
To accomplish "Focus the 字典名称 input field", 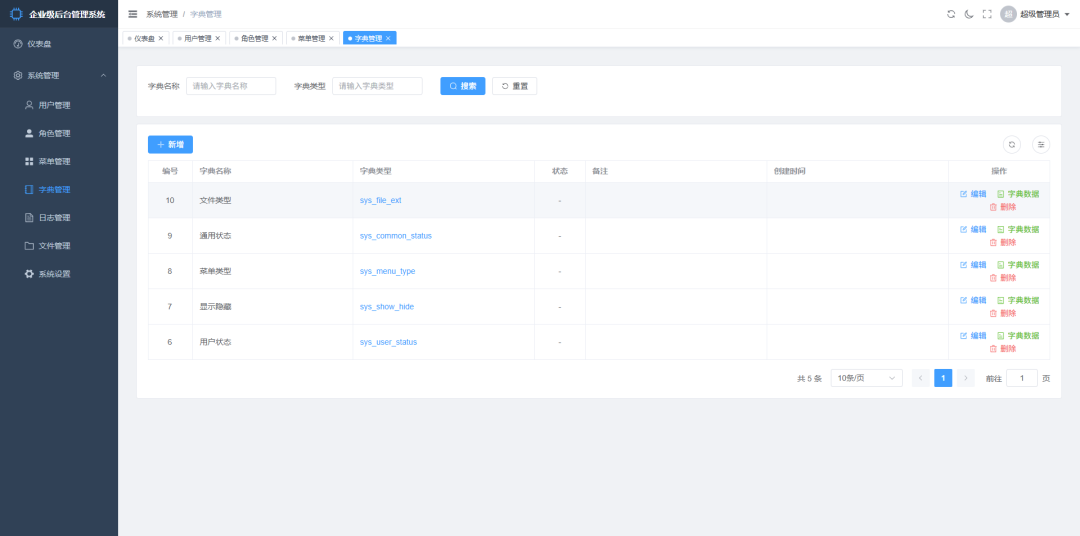I will pos(231,86).
